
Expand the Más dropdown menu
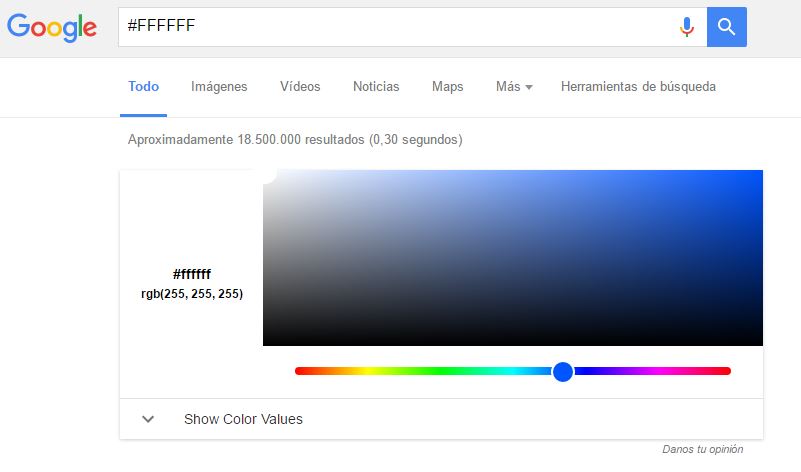coord(513,87)
